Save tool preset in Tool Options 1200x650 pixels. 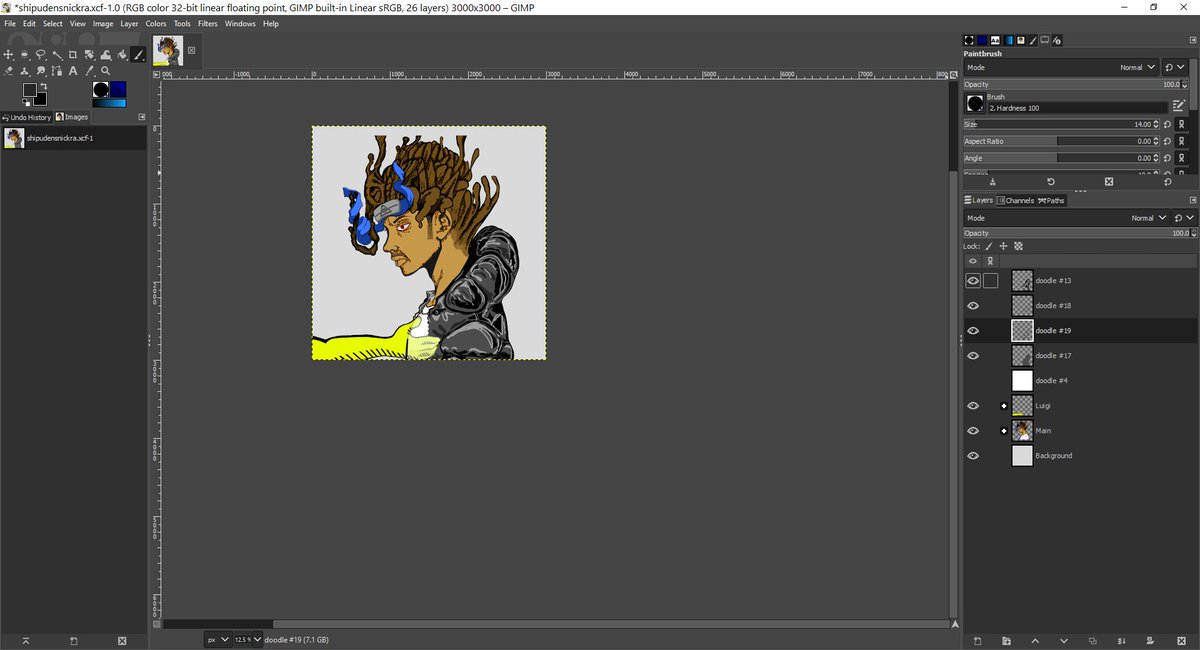point(992,182)
